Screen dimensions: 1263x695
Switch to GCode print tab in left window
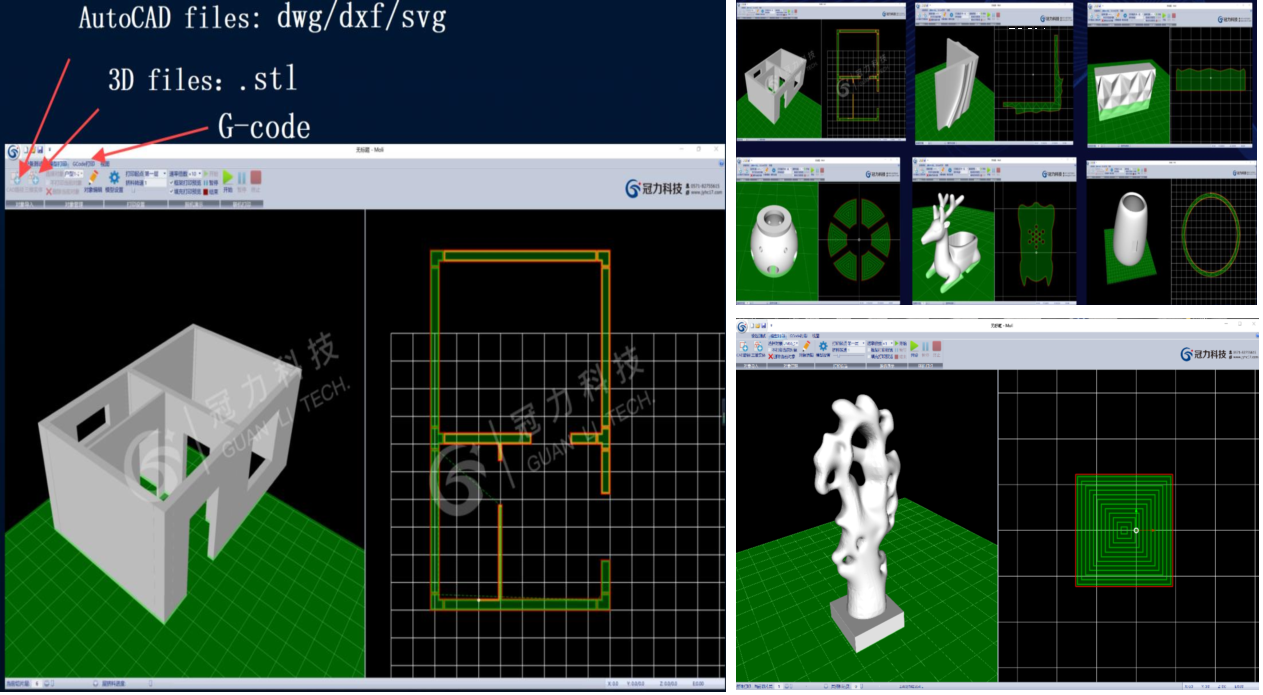tap(84, 163)
